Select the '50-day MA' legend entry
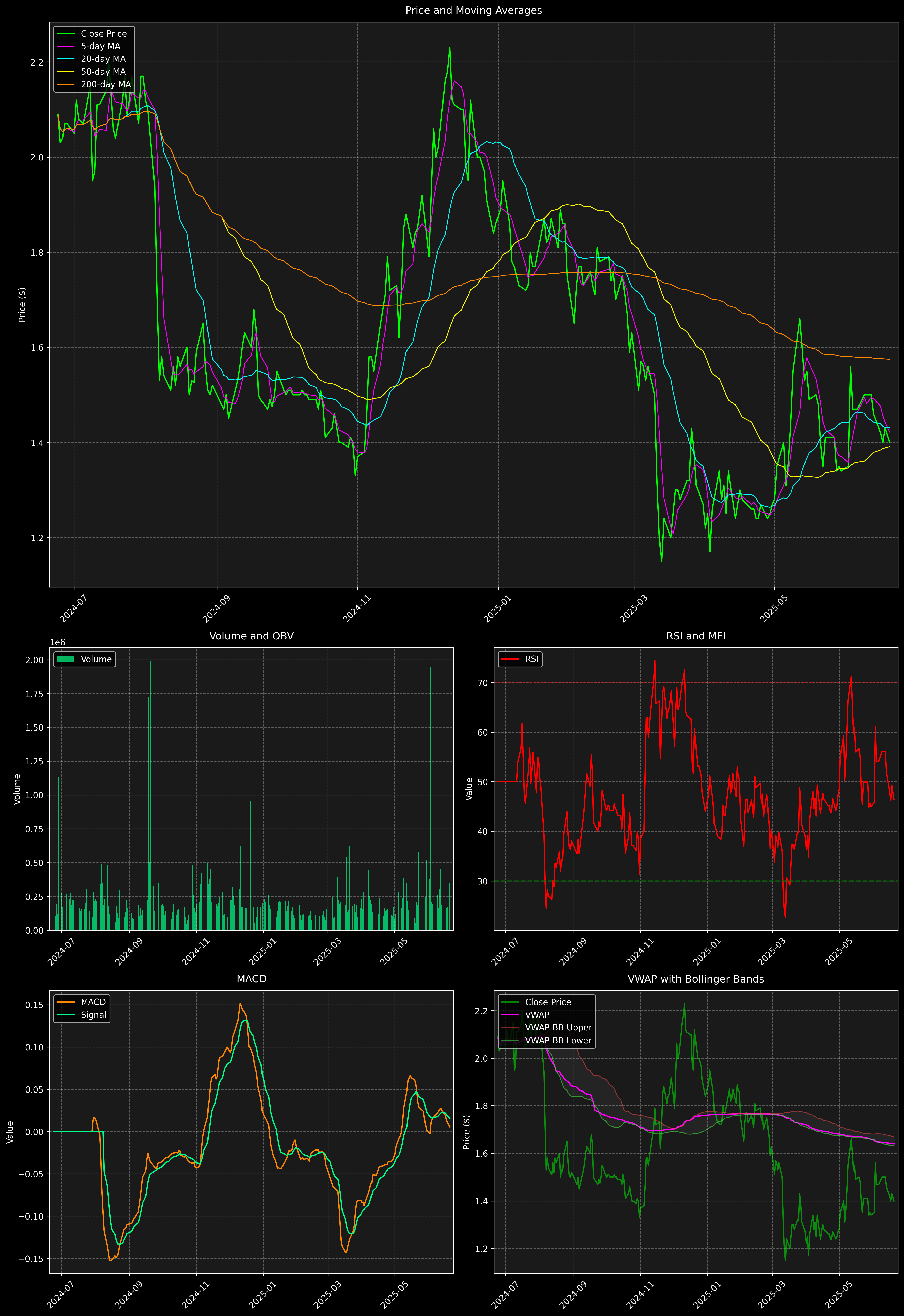 coord(103,71)
